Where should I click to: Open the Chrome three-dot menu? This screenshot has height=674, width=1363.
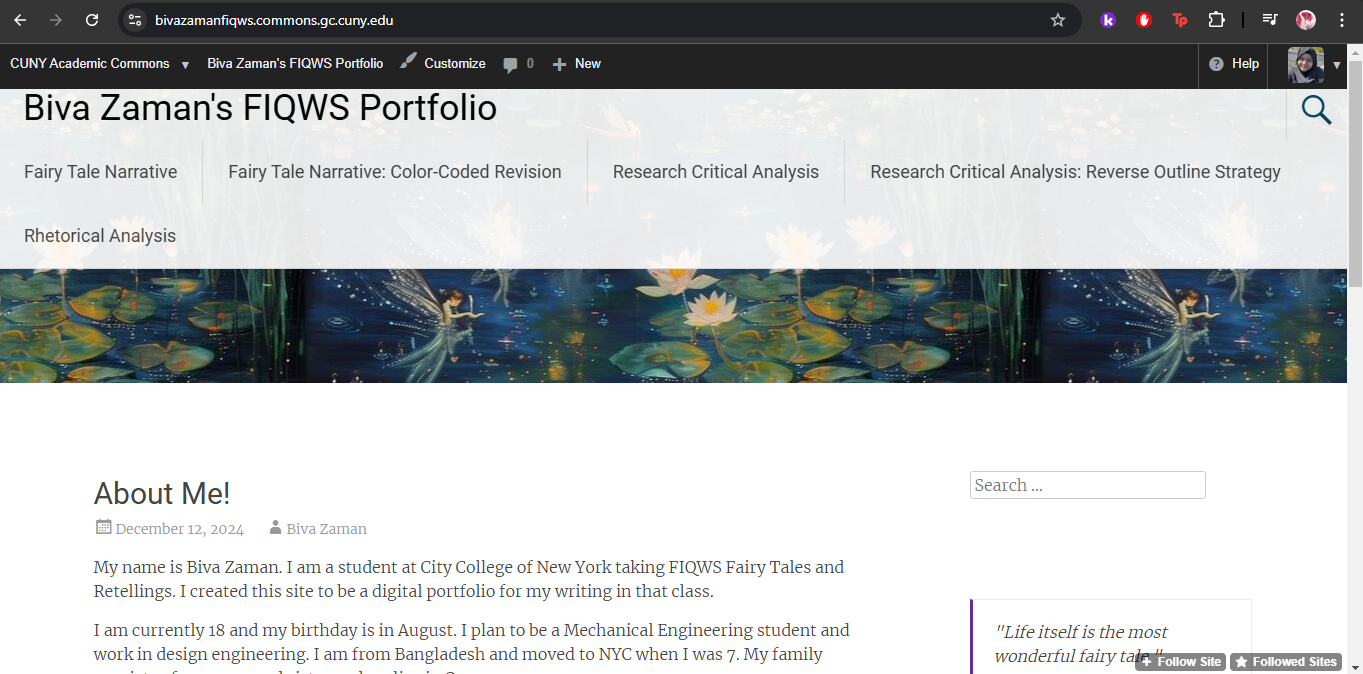tap(1342, 20)
